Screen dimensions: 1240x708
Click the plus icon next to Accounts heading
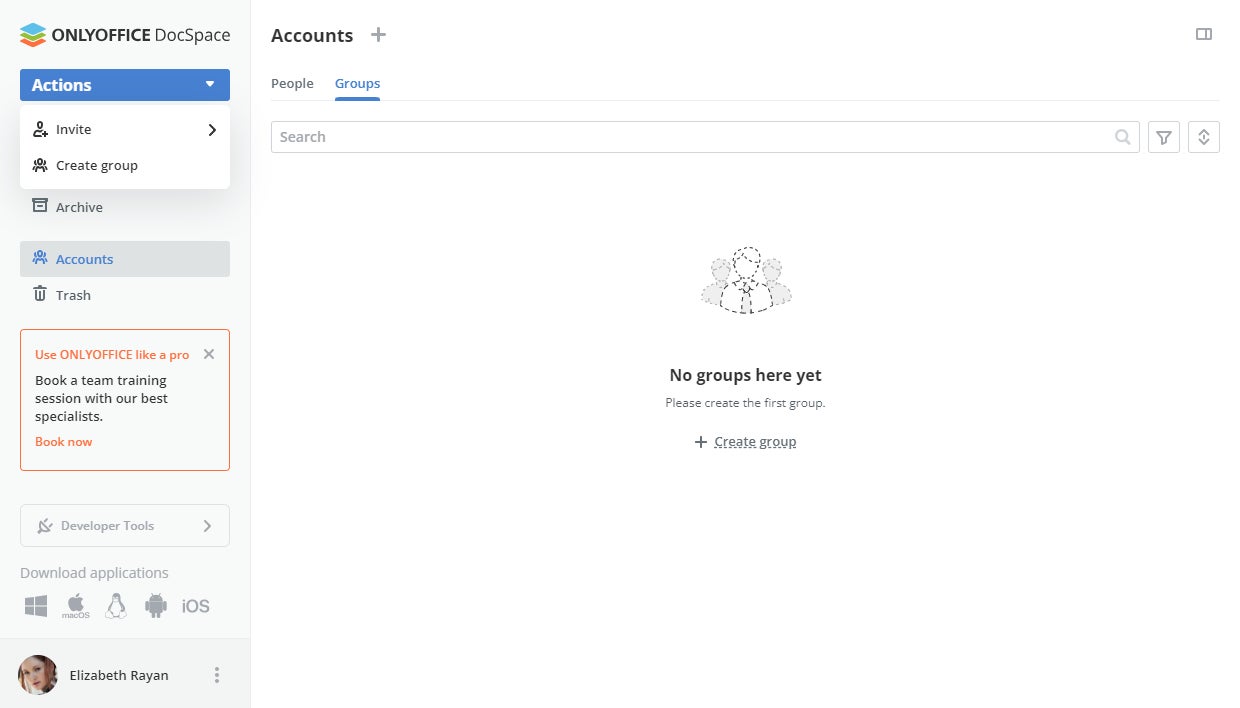(x=378, y=35)
